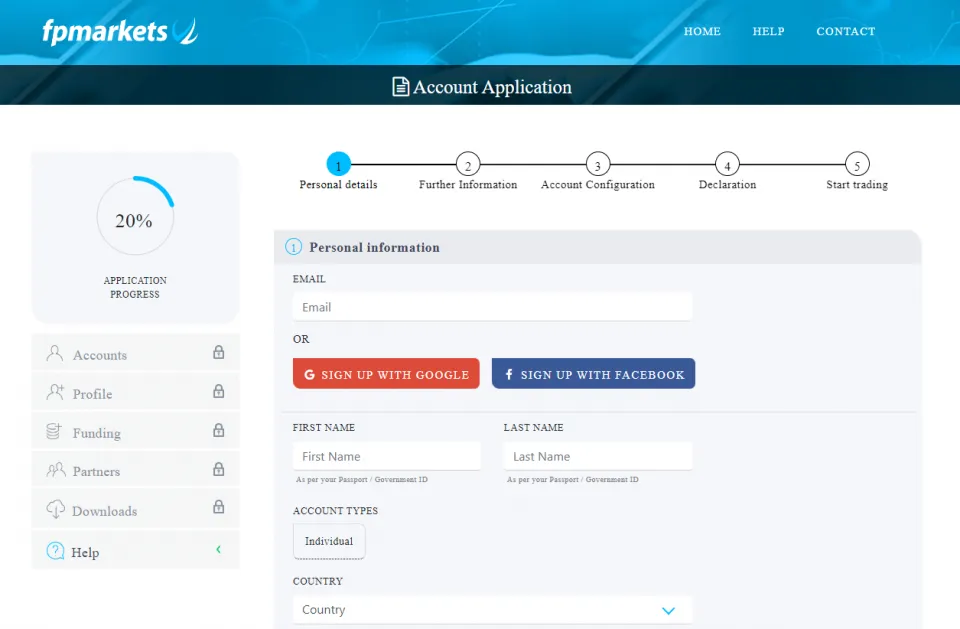Open the CONTACT page from header
Image resolution: width=960 pixels, height=629 pixels.
tap(845, 32)
